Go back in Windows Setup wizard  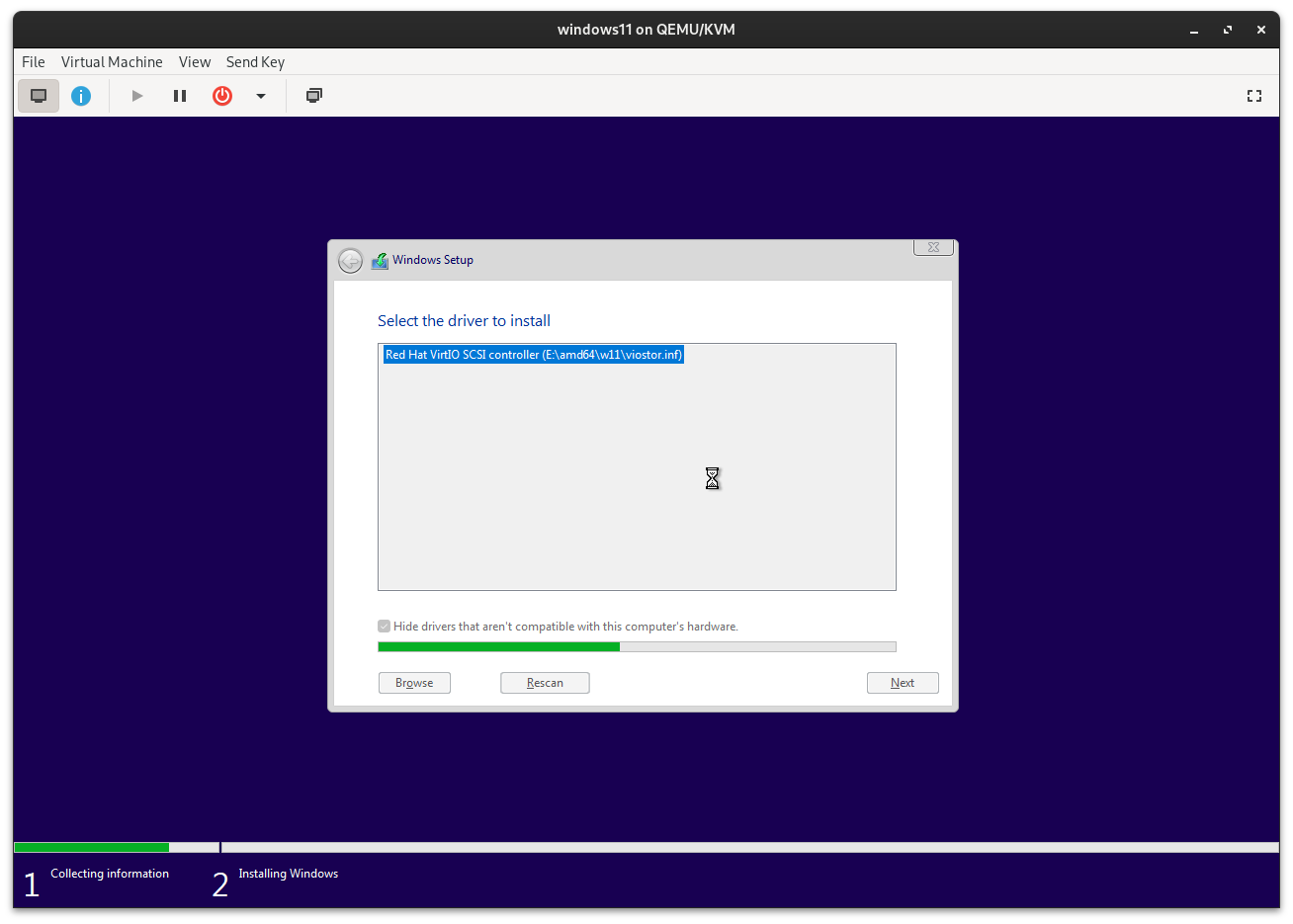350,260
